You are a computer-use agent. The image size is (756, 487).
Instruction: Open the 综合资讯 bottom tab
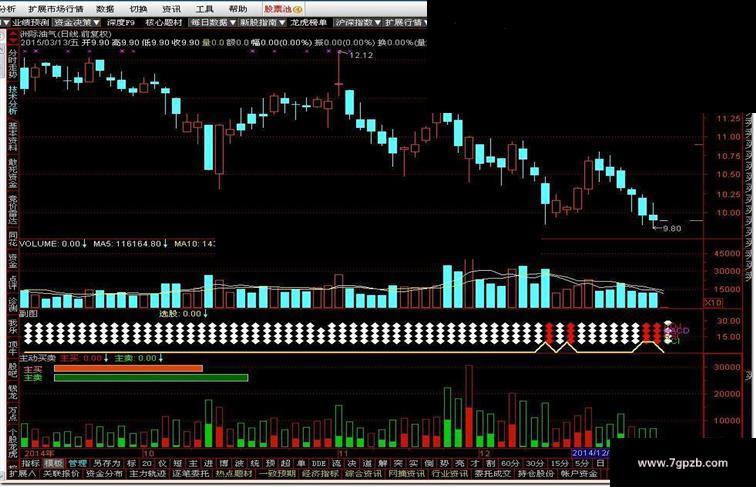tap(364, 474)
